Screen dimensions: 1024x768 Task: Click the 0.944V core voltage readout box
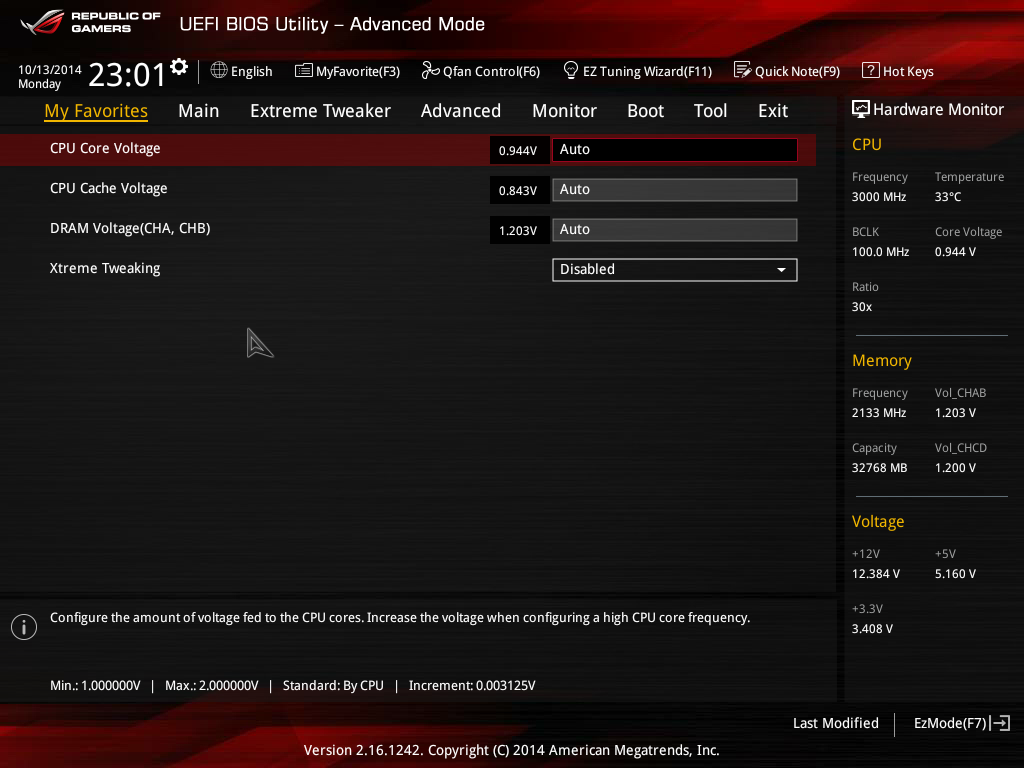pos(519,150)
